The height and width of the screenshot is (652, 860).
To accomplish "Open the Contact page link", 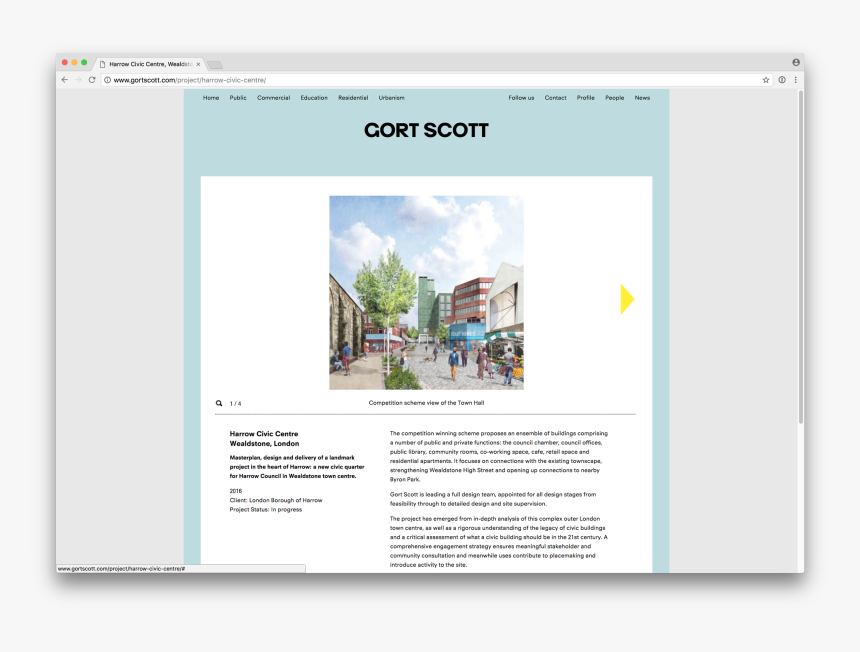I will 555,98.
